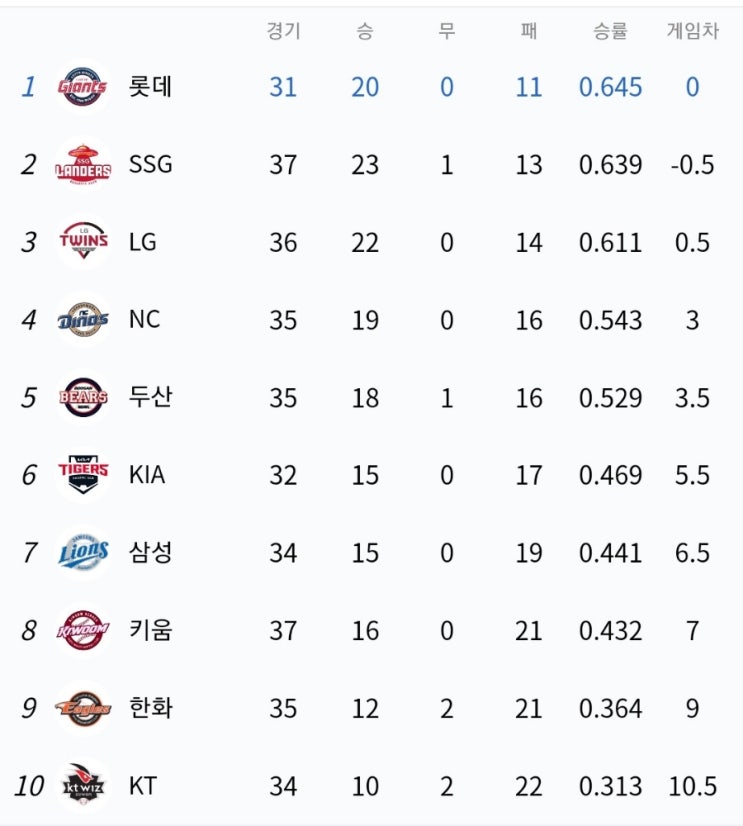Click the Hanwha Eagles team logo
The image size is (743, 826).
(83, 708)
